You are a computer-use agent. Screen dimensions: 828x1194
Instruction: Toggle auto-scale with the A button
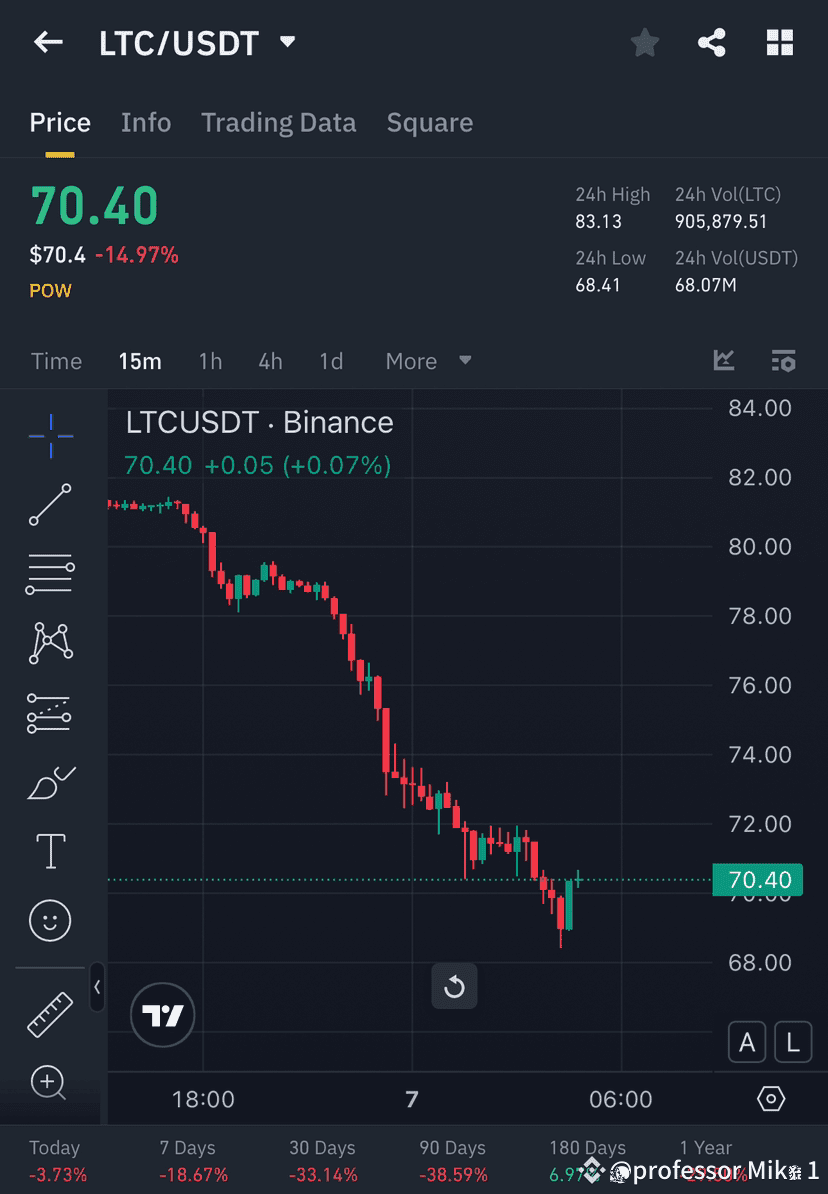[x=747, y=1042]
